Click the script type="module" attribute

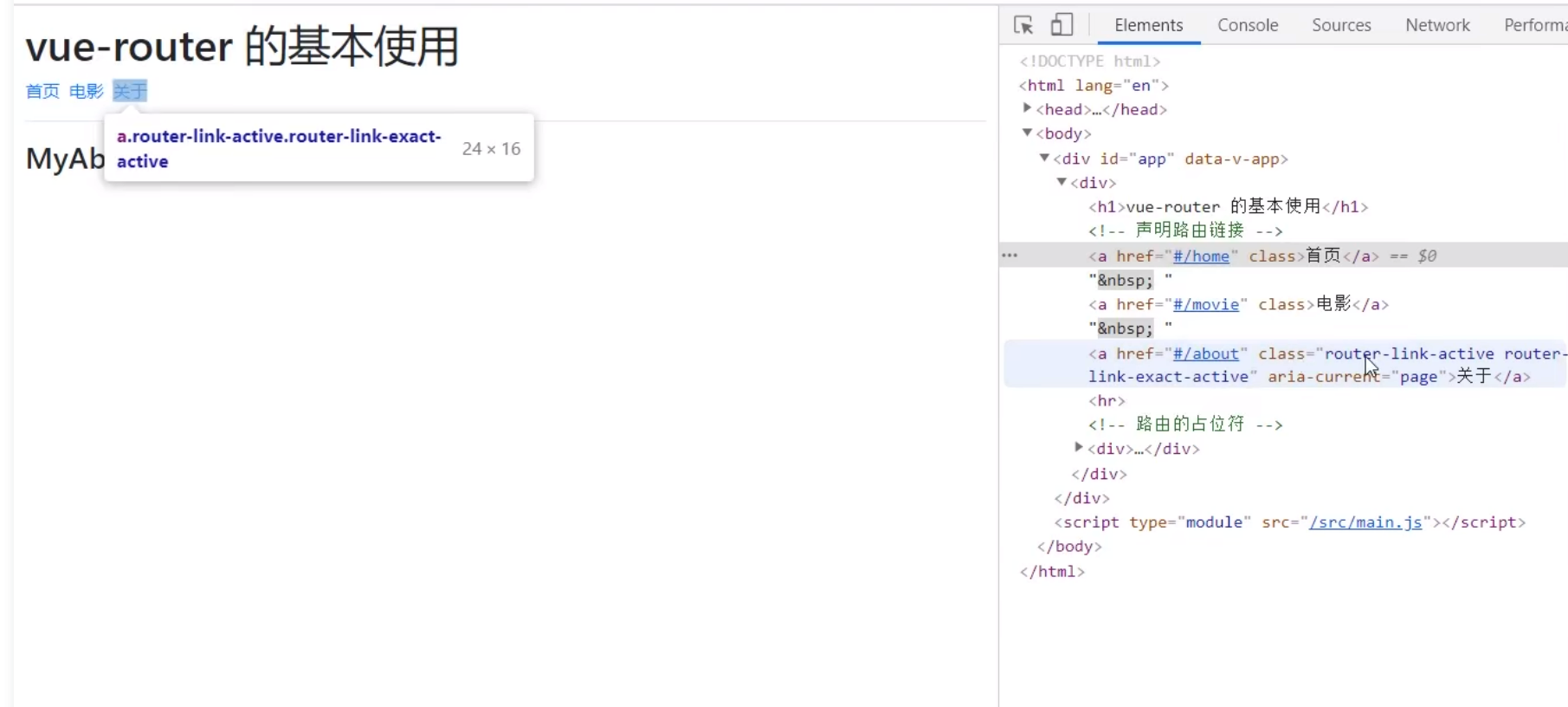1190,522
